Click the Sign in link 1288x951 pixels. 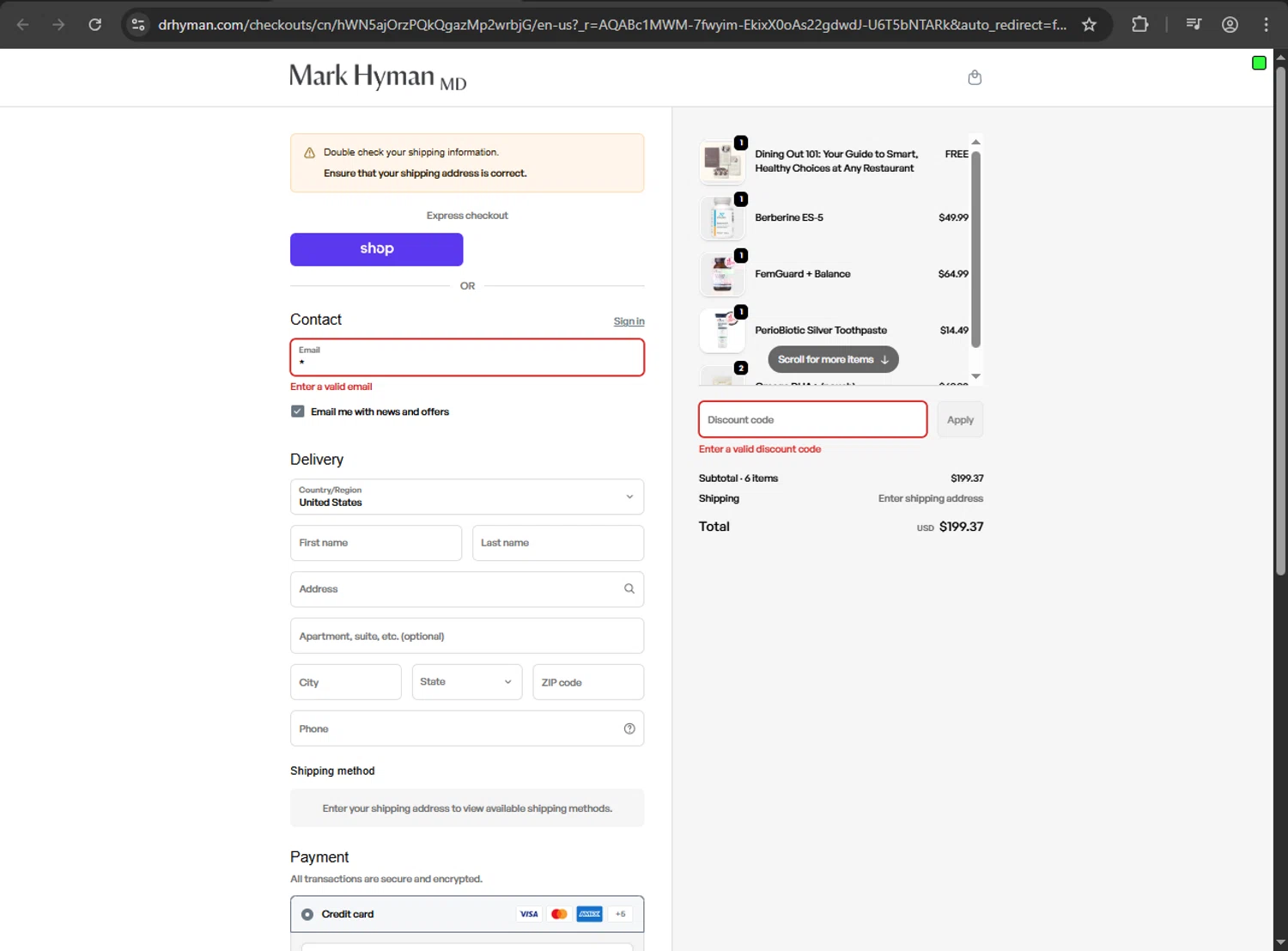tap(629, 321)
